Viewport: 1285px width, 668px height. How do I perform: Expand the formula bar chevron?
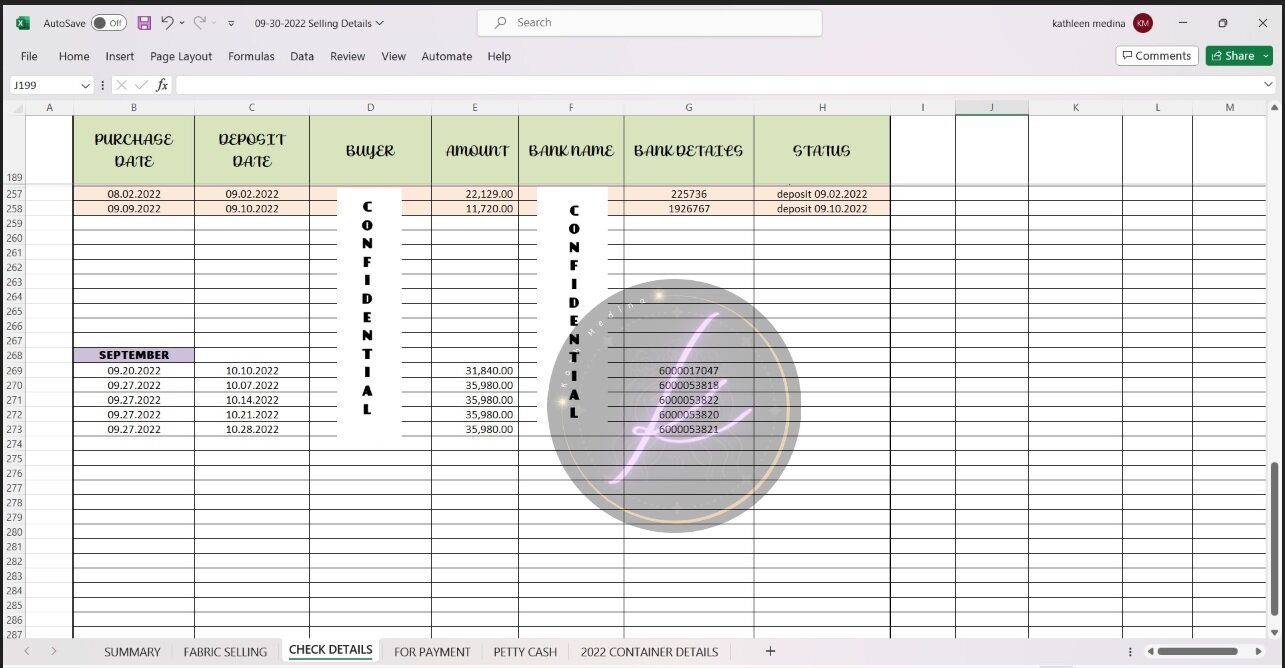coord(1269,85)
